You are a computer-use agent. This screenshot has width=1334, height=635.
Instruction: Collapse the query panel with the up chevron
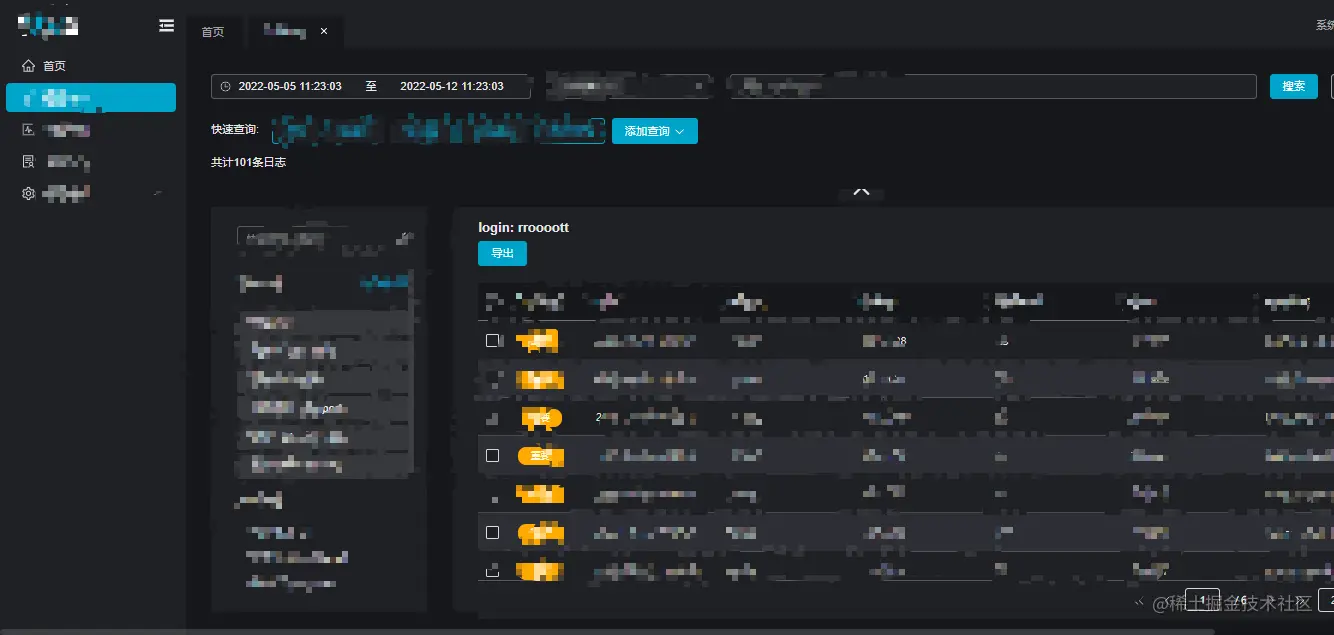(x=861, y=191)
